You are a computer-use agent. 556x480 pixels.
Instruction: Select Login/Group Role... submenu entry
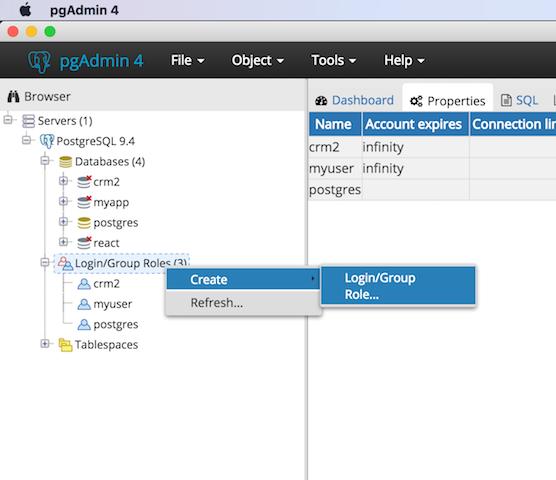[x=398, y=286]
